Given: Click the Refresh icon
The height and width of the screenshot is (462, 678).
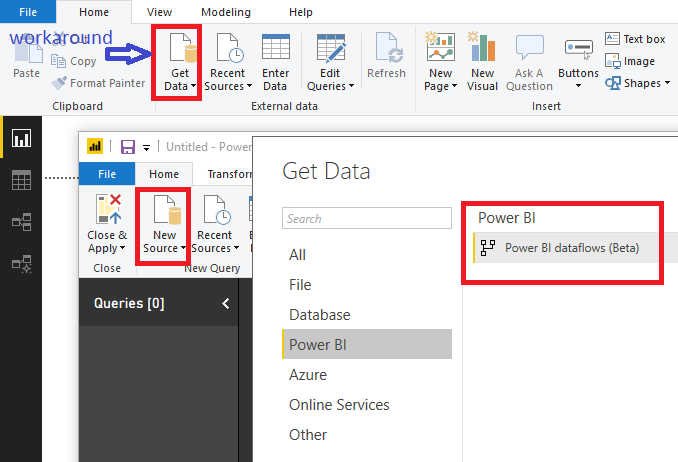Looking at the screenshot, I should pyautogui.click(x=389, y=47).
